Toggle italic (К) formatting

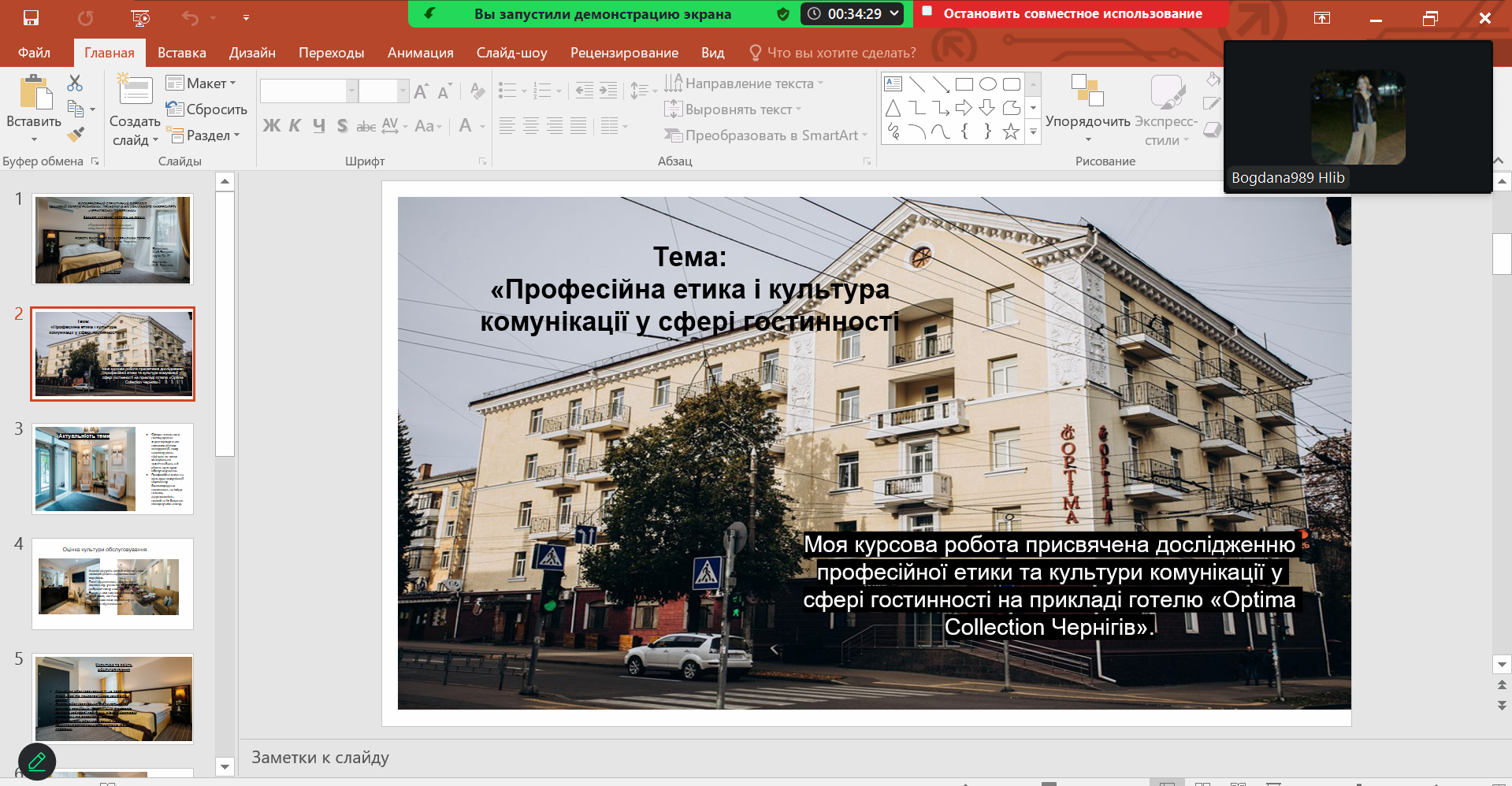(295, 126)
